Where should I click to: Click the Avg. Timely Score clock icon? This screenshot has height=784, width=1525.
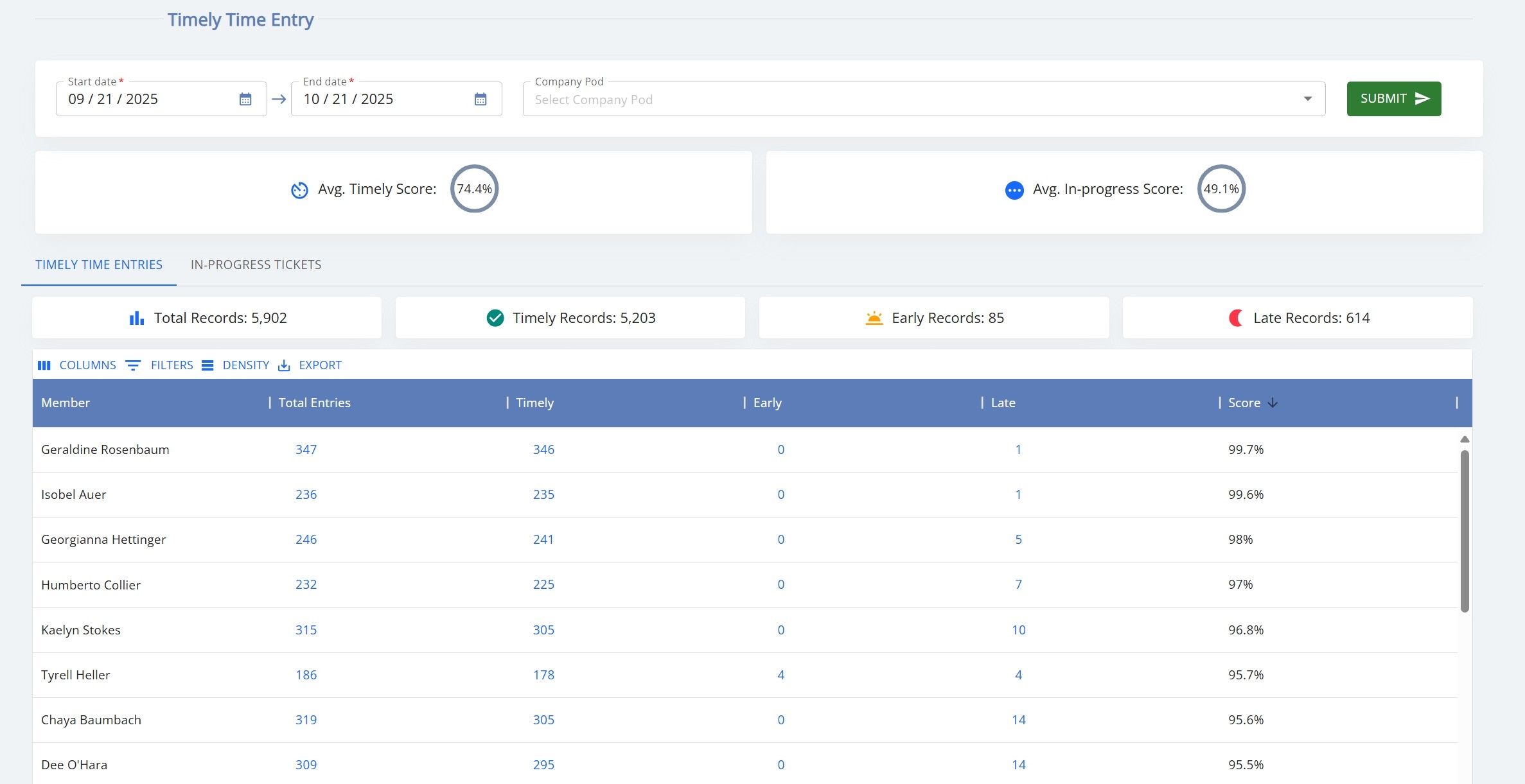[x=299, y=190]
